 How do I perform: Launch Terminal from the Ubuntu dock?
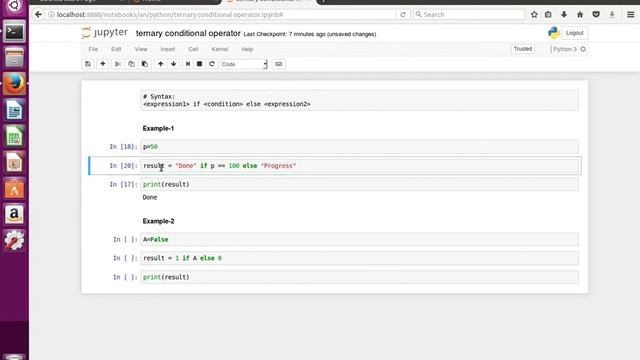coord(14,31)
